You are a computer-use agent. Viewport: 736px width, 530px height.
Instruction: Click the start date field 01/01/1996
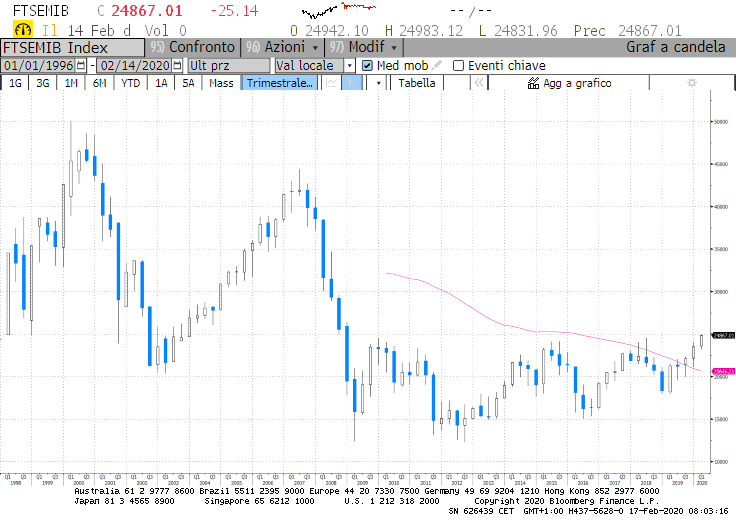(38, 65)
